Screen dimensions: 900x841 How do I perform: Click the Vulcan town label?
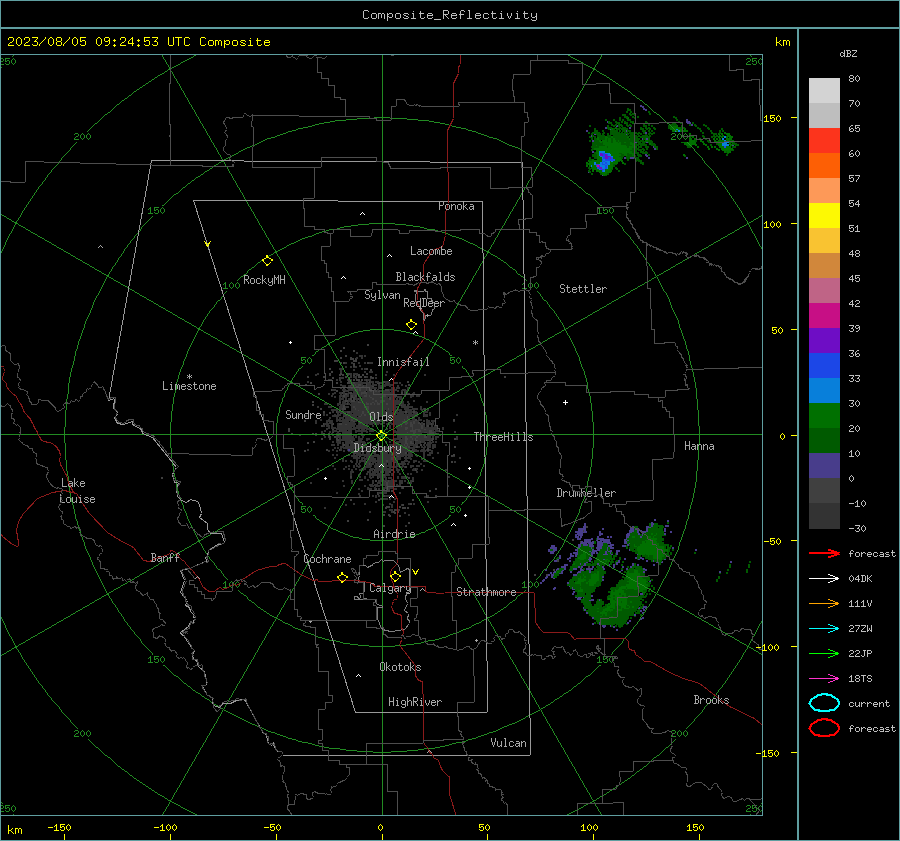point(508,743)
